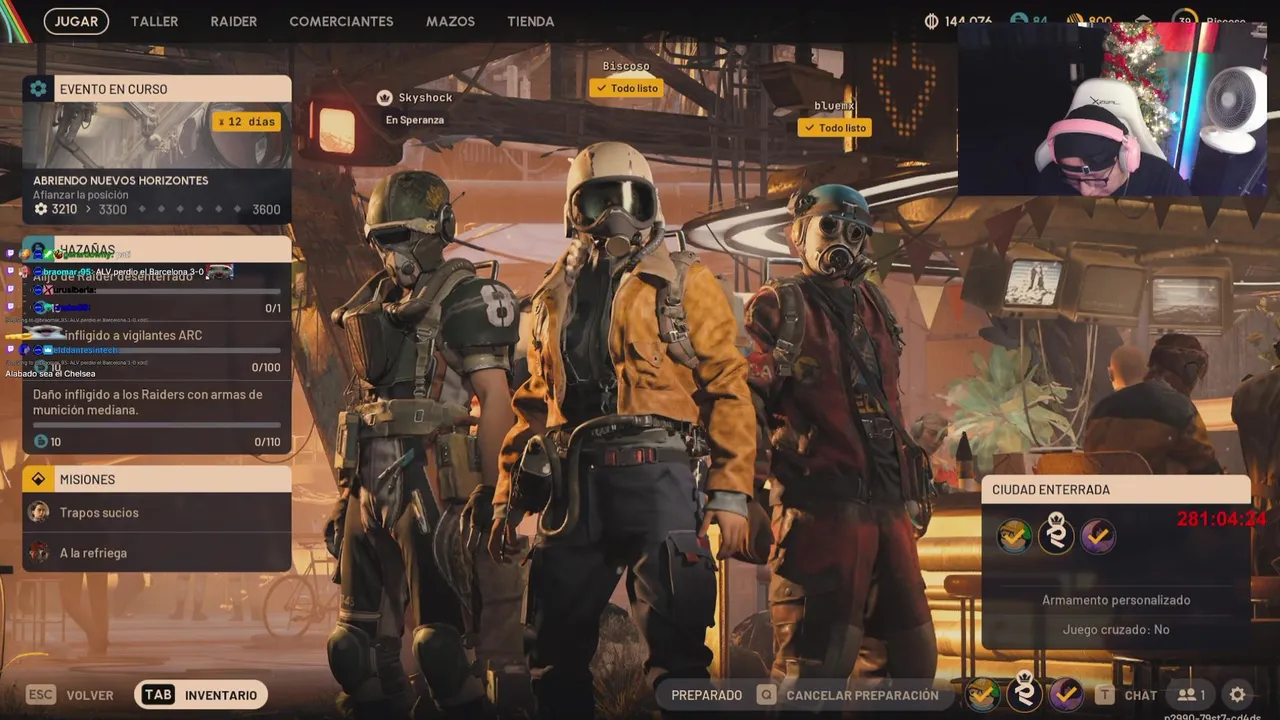This screenshot has height=720, width=1280.
Task: Go to the COMERCIANTES tab
Action: pos(341,21)
